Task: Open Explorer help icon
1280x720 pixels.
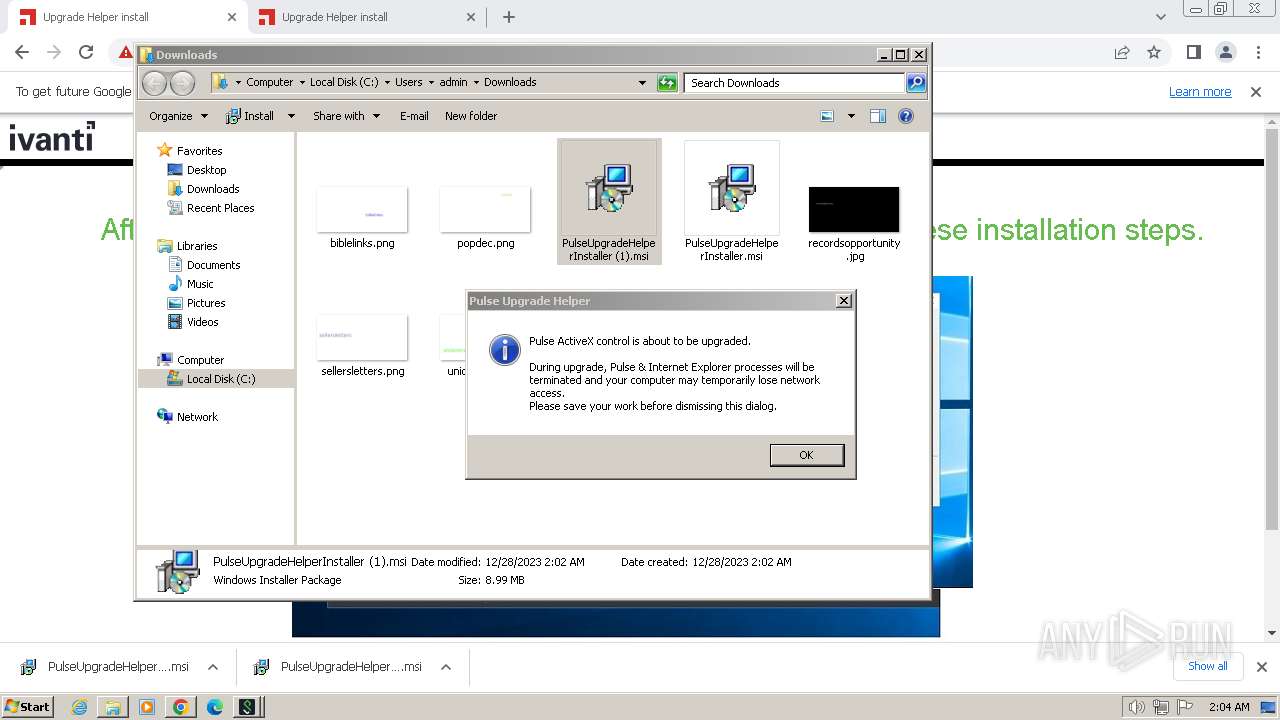Action: coord(906,116)
